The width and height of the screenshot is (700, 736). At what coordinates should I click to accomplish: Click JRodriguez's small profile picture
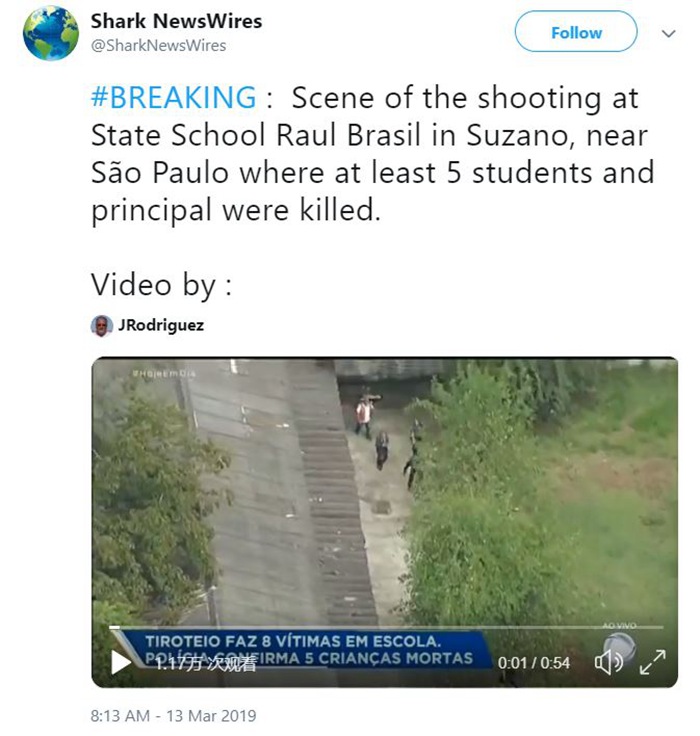pos(101,325)
